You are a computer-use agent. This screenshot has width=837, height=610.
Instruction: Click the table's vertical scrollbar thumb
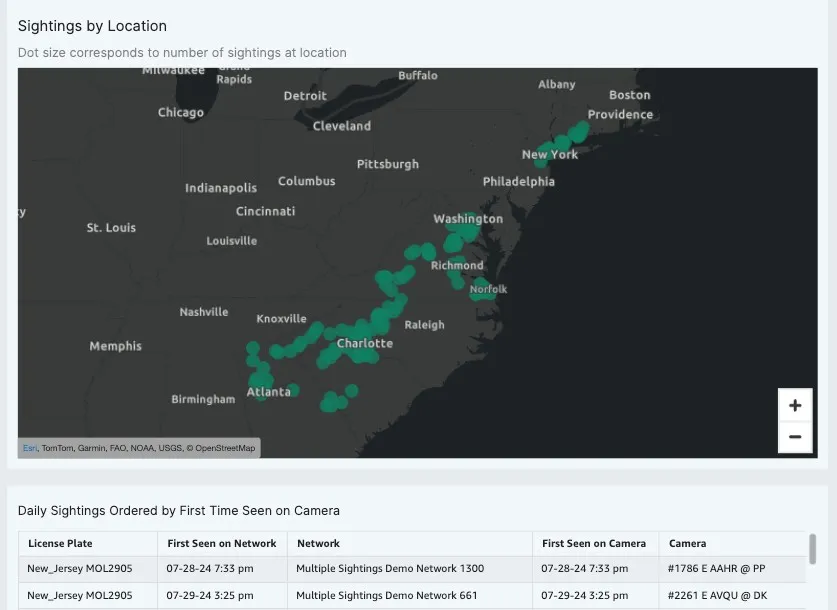(x=812, y=549)
